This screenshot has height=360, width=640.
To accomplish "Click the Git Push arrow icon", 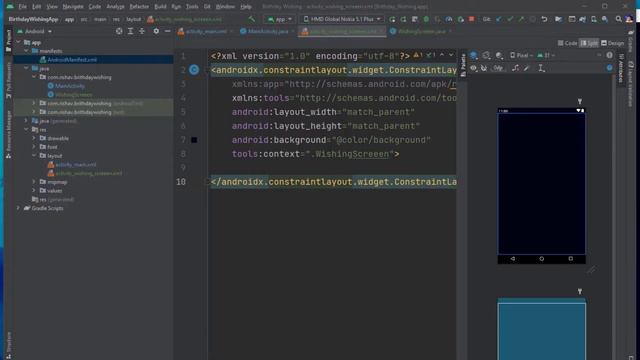I will tap(521, 19).
